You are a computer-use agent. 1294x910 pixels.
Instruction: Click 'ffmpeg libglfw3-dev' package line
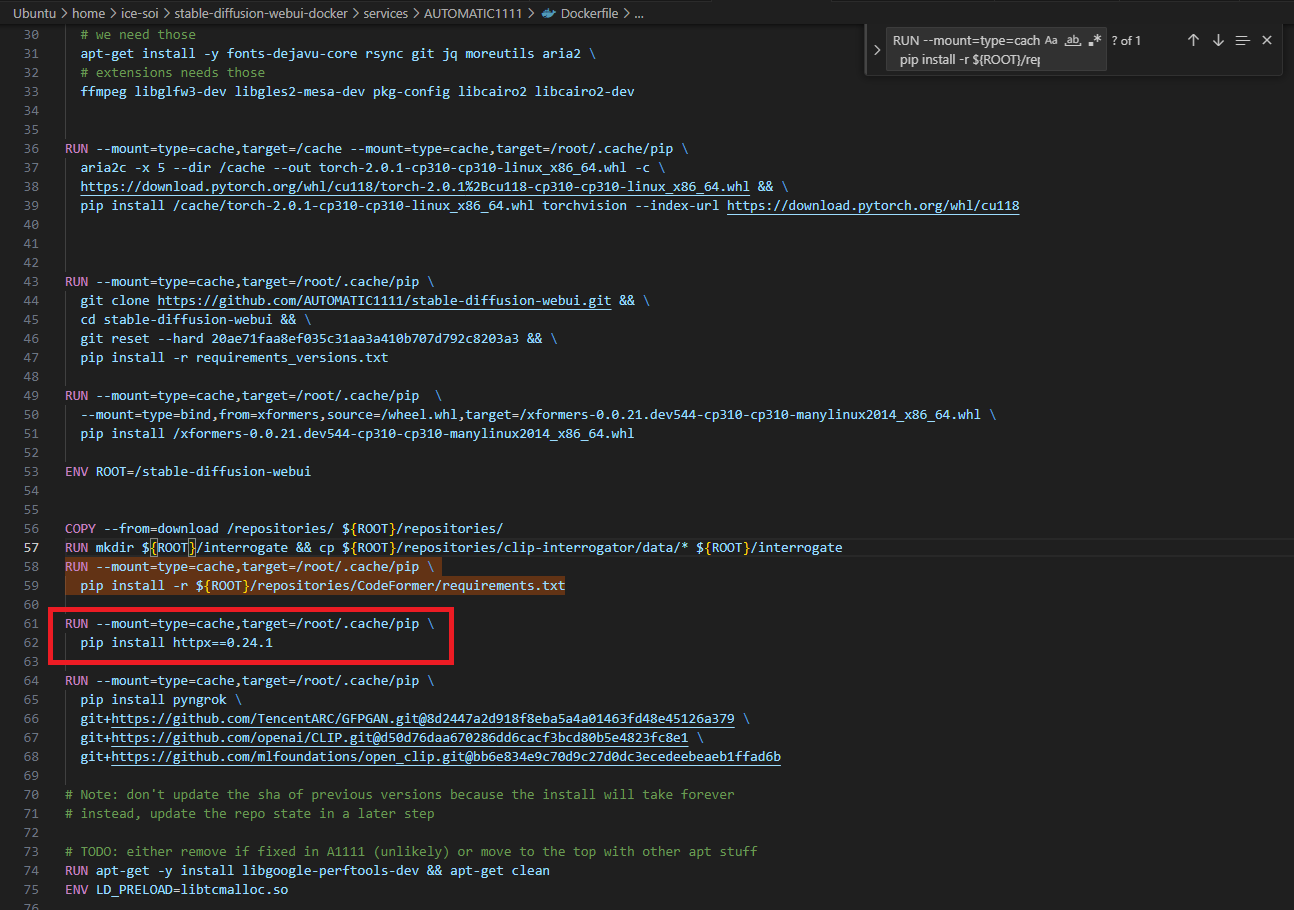pos(357,92)
